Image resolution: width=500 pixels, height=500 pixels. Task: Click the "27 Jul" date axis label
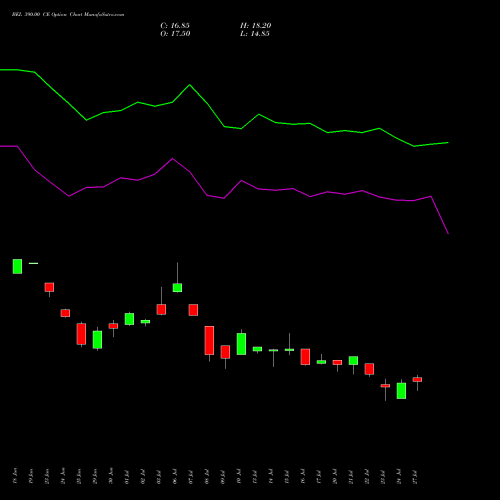pos(415,476)
